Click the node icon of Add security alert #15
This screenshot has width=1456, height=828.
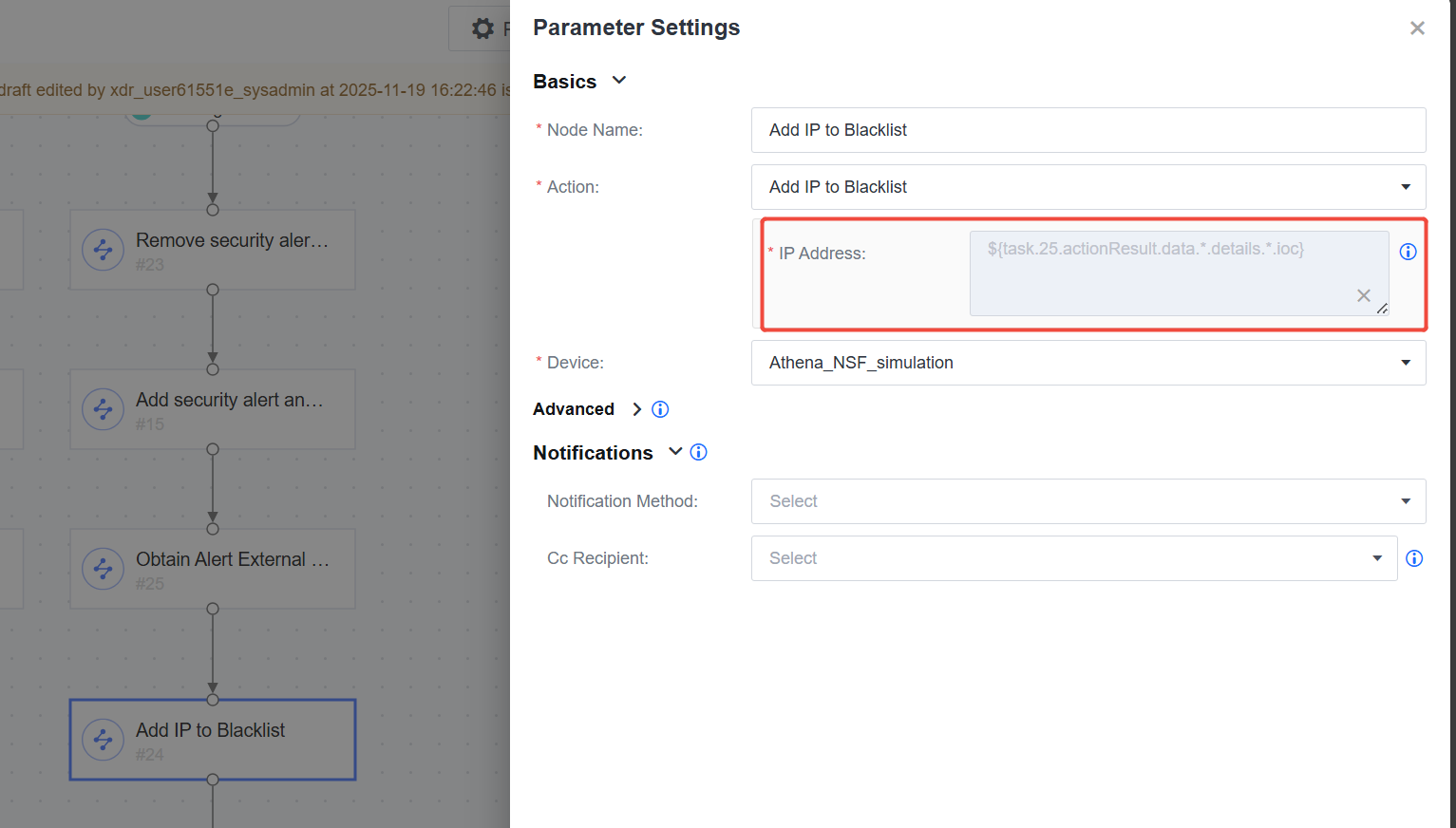[103, 410]
